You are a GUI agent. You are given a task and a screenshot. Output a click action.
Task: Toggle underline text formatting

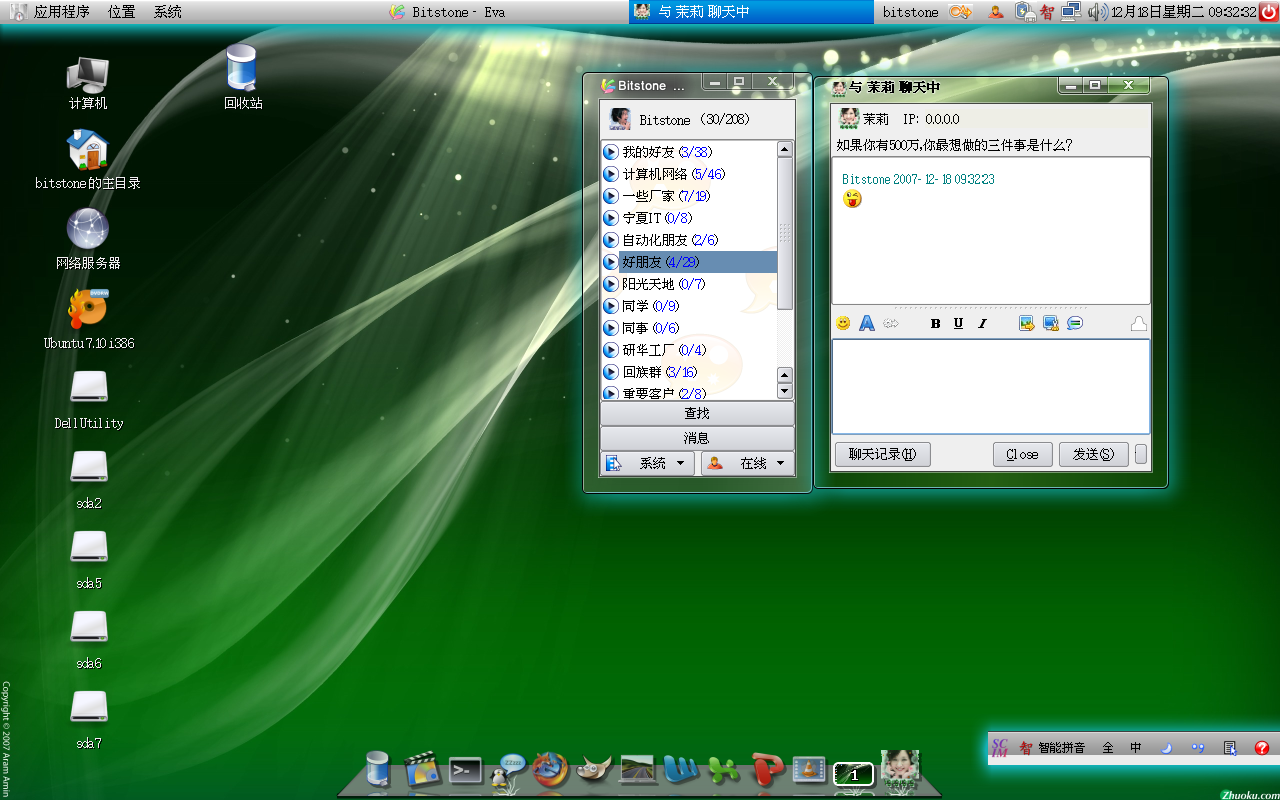coord(959,323)
